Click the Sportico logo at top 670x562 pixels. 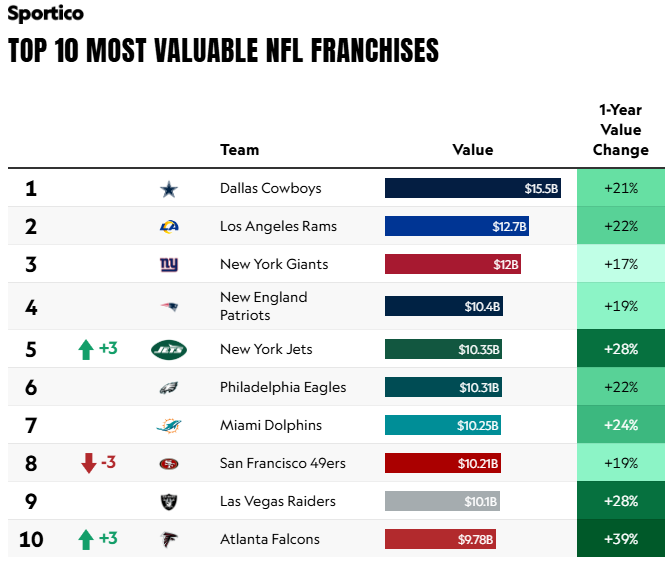(45, 13)
